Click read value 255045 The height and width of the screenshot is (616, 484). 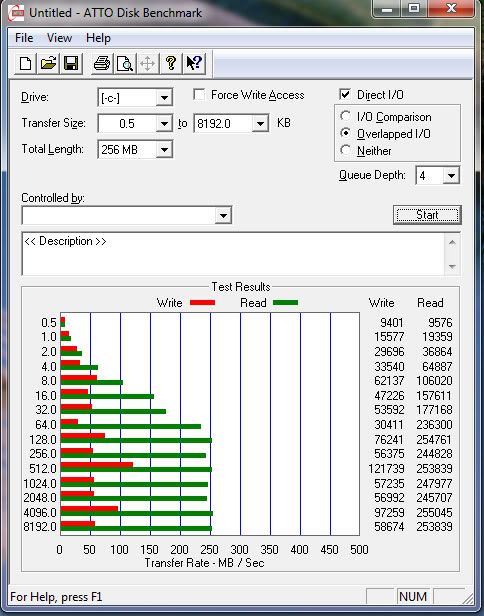[x=434, y=513]
